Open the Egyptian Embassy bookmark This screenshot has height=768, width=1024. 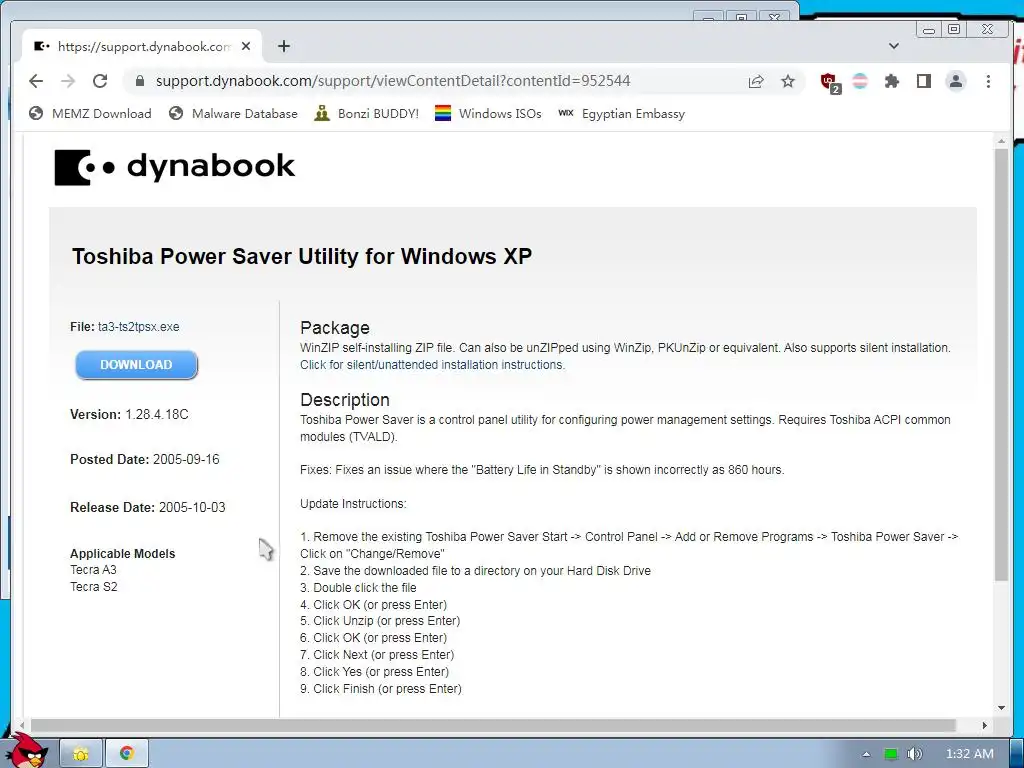pos(621,114)
